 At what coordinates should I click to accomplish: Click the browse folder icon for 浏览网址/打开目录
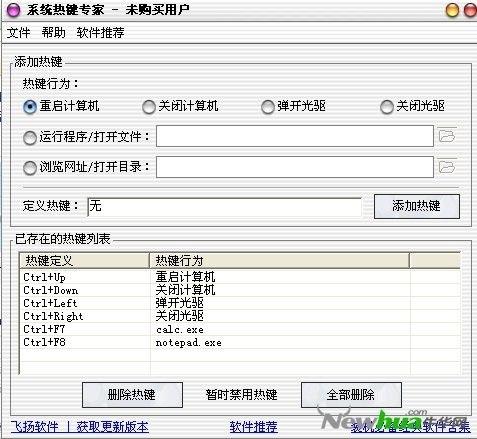pyautogui.click(x=447, y=166)
